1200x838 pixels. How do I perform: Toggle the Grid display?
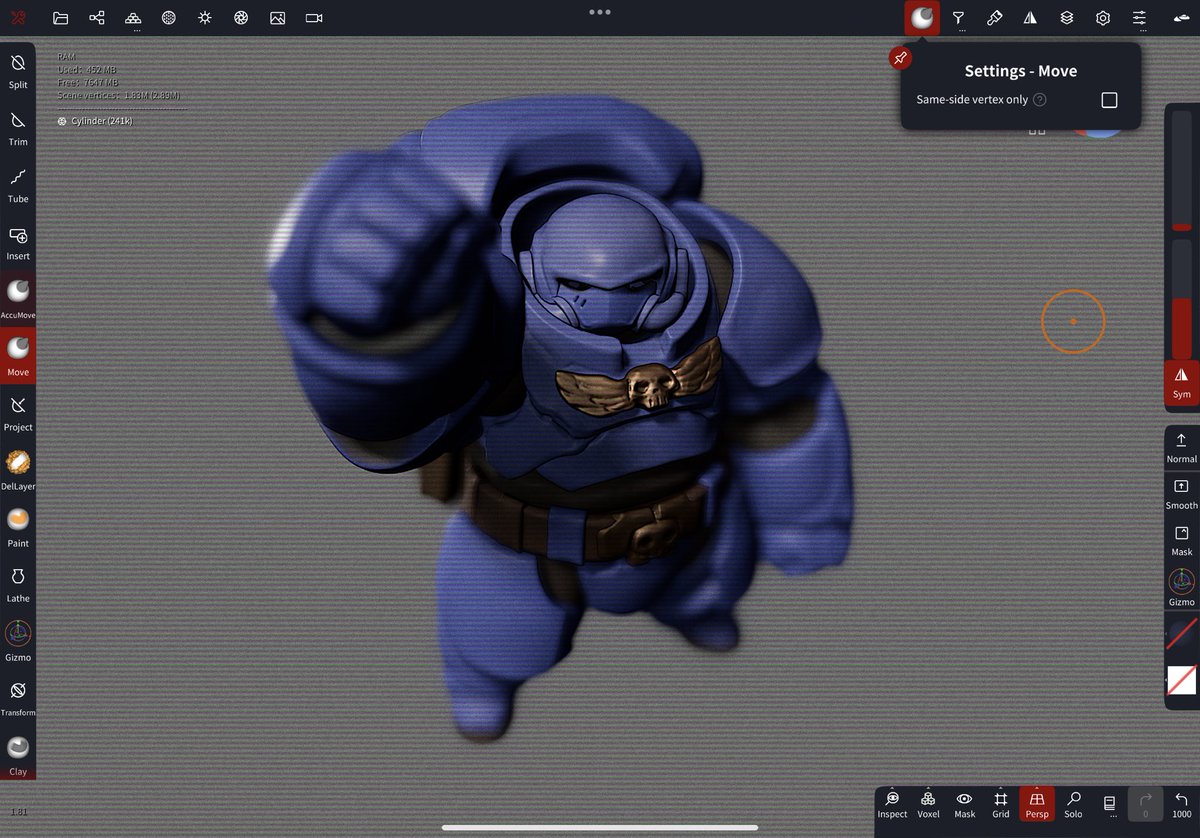coord(1001,804)
